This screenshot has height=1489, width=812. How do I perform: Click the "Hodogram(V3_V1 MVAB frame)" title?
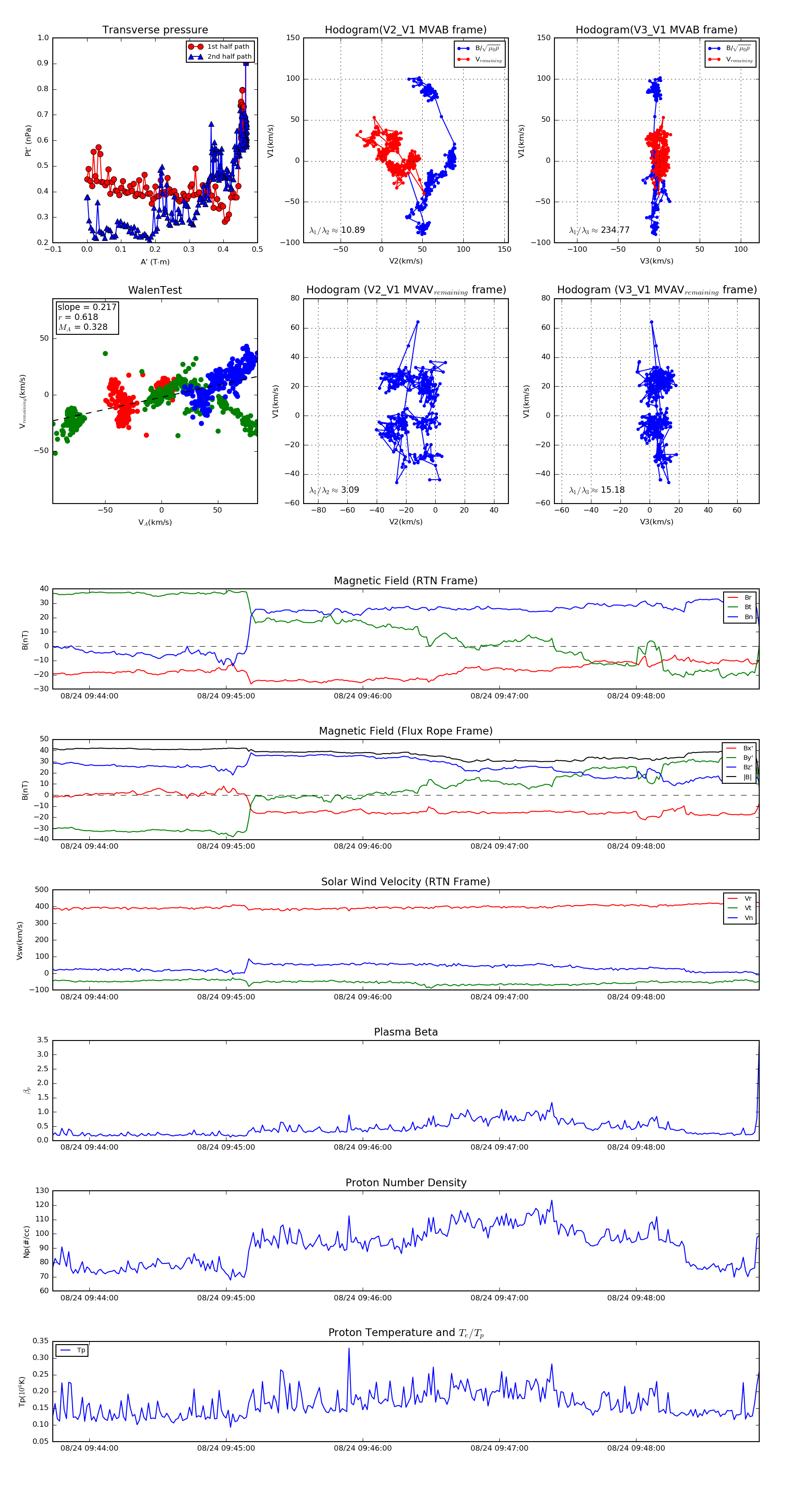tap(656, 30)
